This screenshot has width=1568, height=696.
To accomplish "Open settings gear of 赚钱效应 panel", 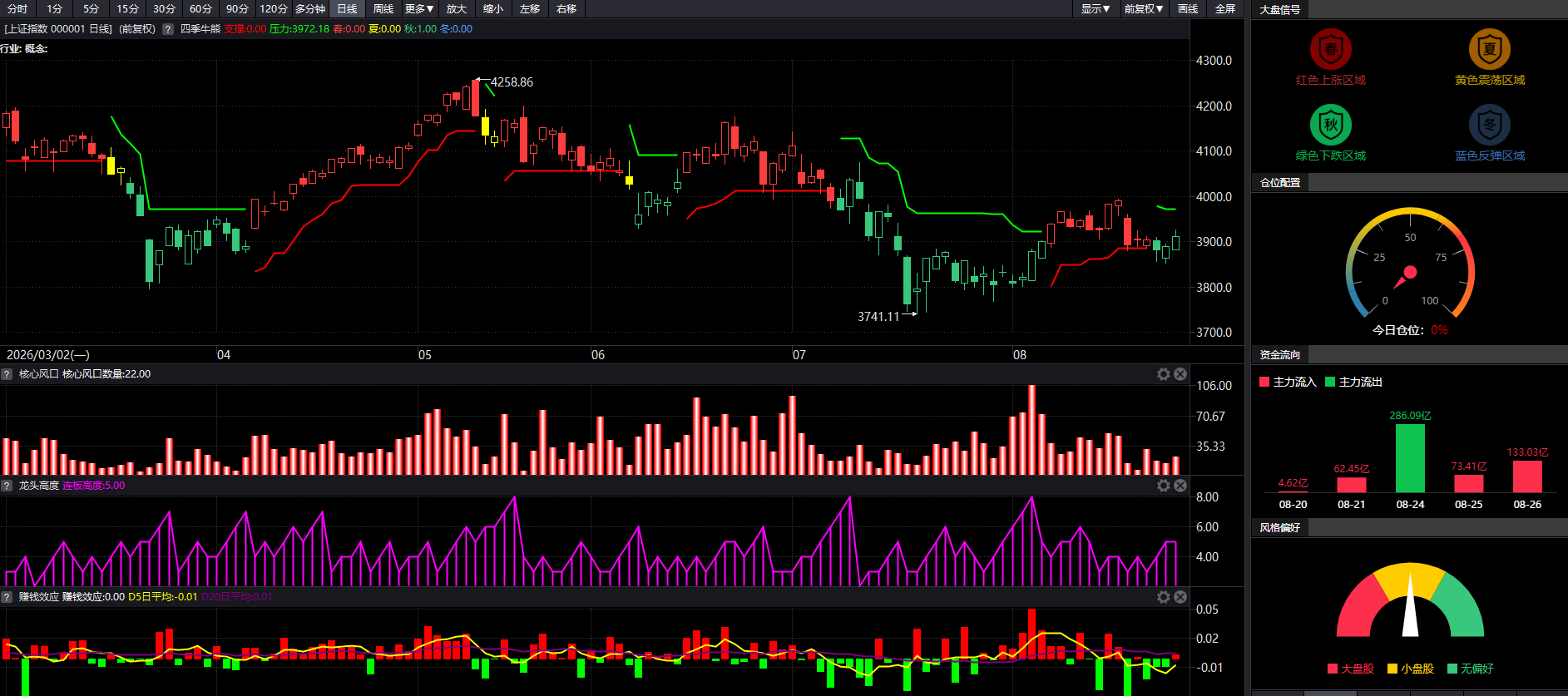I will 1164,597.
